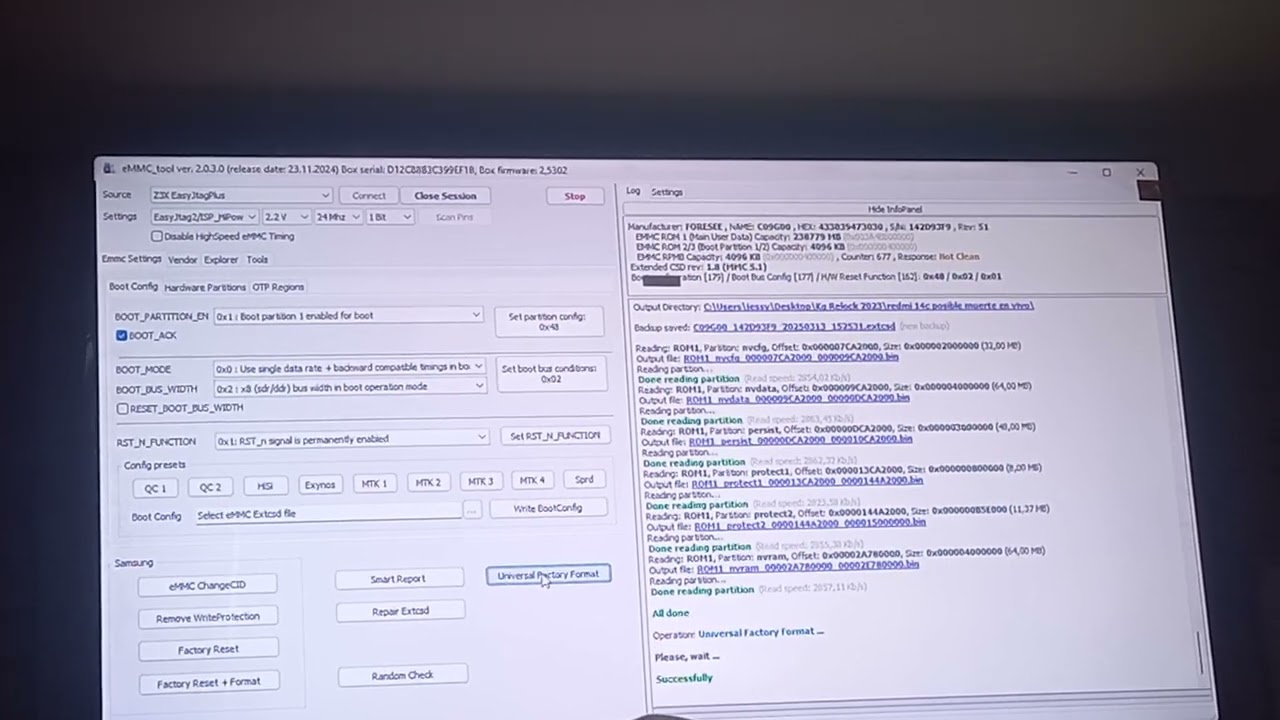Screen dimensions: 1280x720
Task: Click the Connect button
Action: tap(368, 196)
